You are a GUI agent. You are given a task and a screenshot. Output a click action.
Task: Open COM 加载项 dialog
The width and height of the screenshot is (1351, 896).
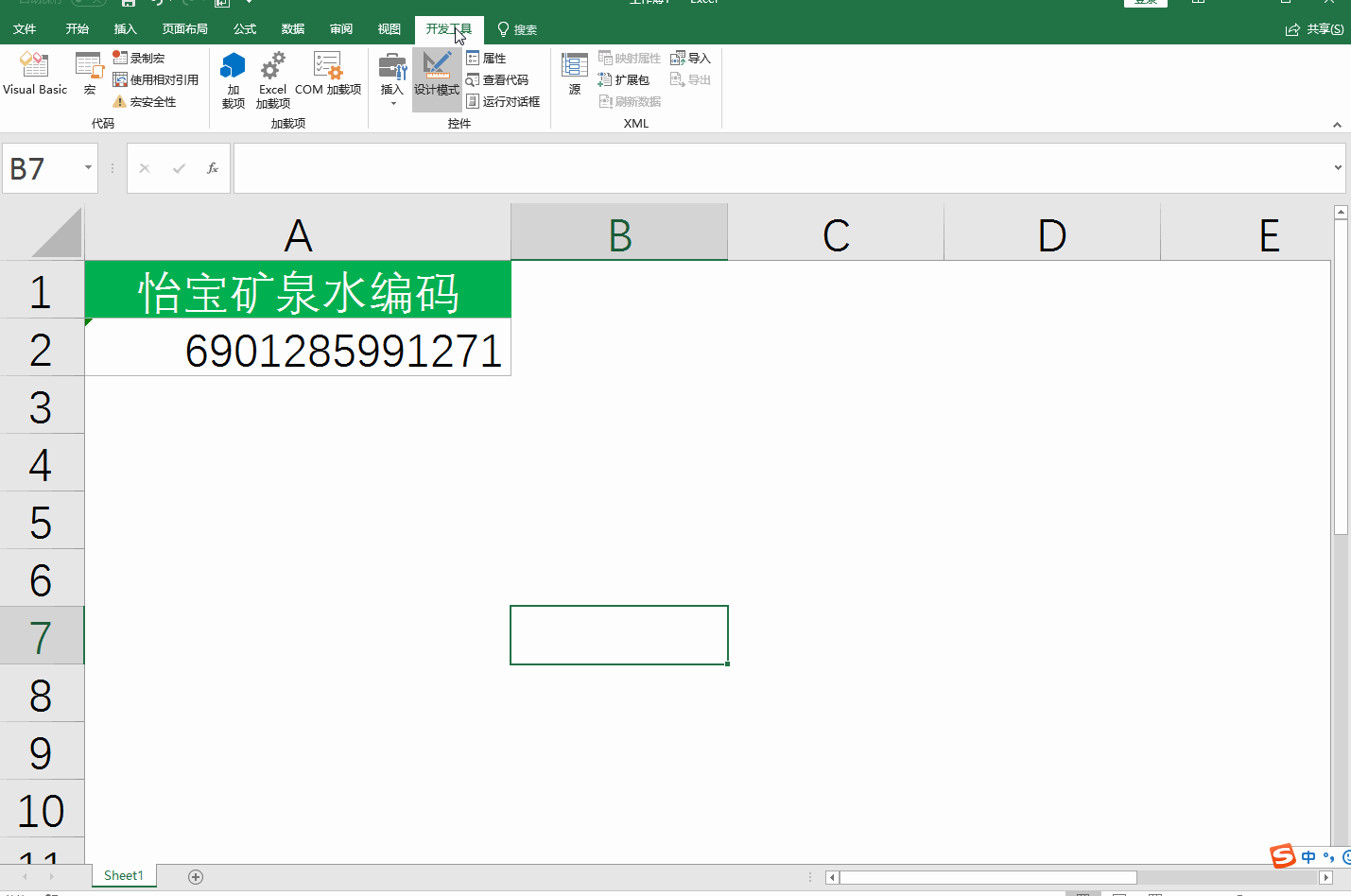click(328, 74)
